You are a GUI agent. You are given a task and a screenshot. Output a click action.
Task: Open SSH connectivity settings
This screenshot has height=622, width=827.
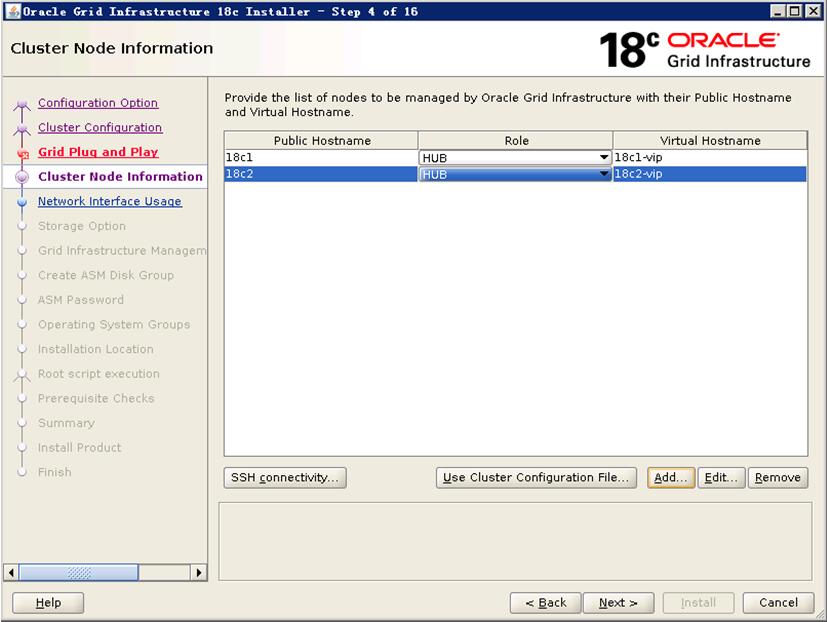(x=285, y=477)
